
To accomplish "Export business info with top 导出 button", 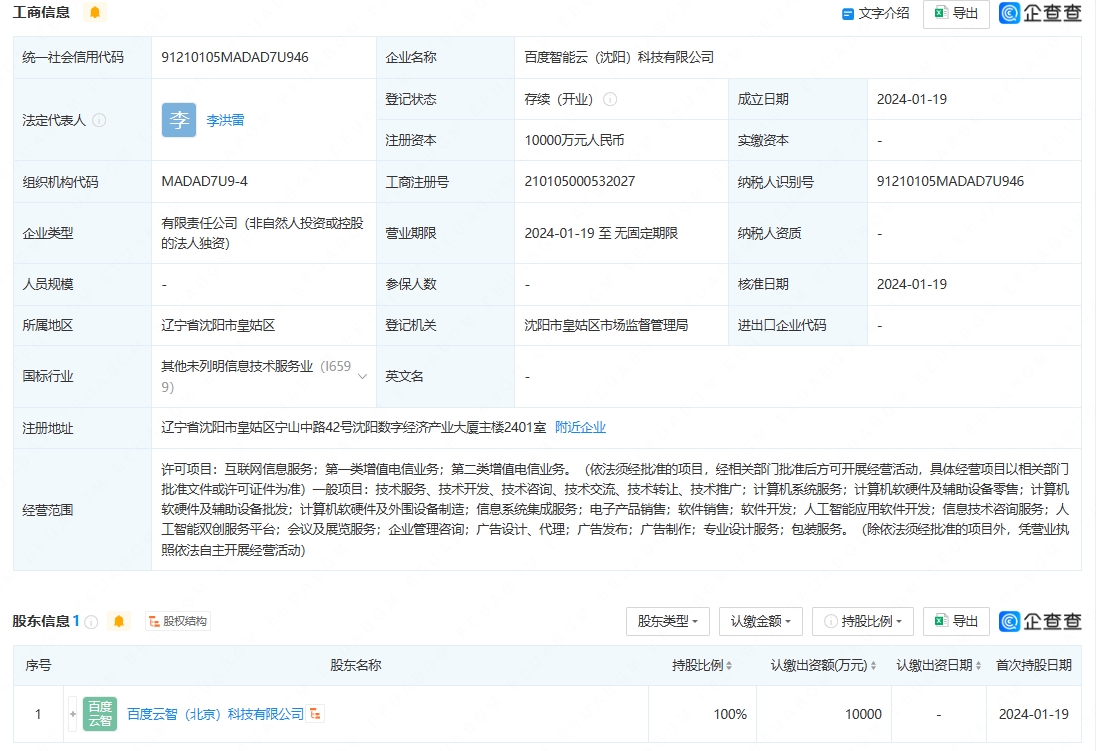I will pyautogui.click(x=956, y=13).
